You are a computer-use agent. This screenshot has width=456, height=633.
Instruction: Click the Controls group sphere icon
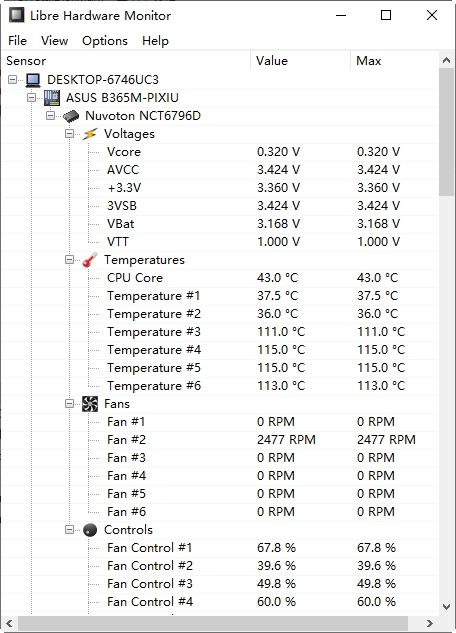(90, 530)
